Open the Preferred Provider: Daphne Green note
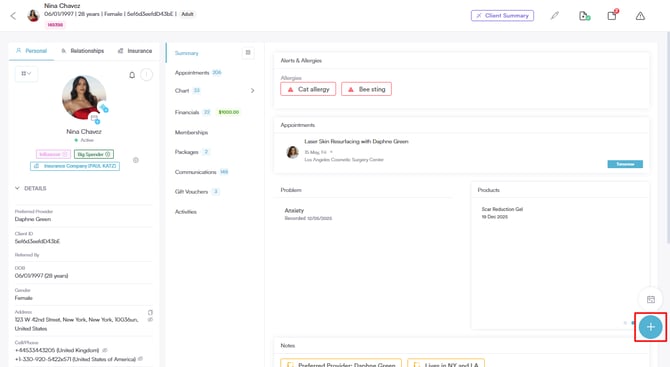This screenshot has height=367, width=670. [x=341, y=363]
